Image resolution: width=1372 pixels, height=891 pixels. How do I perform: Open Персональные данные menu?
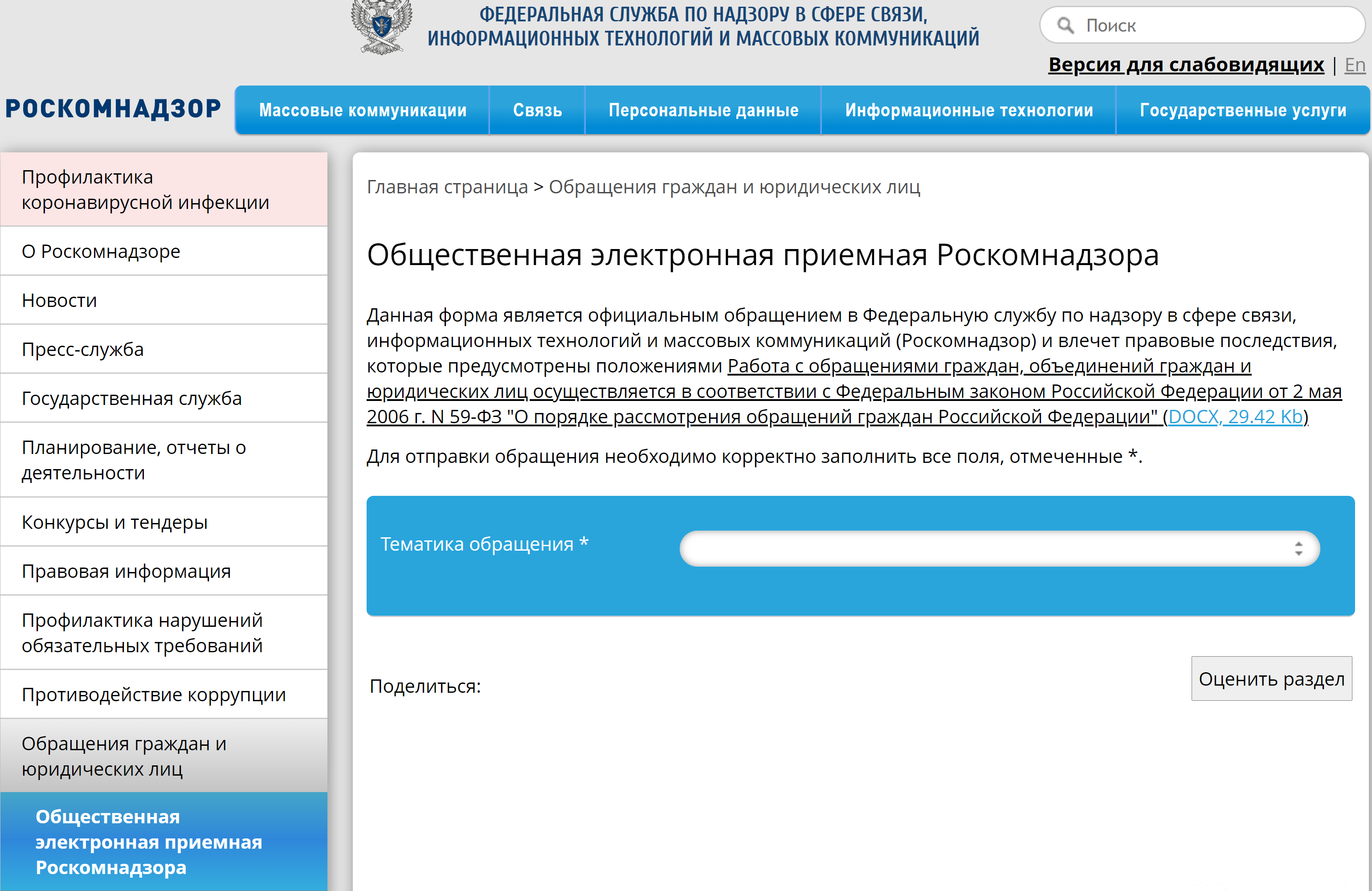point(703,110)
